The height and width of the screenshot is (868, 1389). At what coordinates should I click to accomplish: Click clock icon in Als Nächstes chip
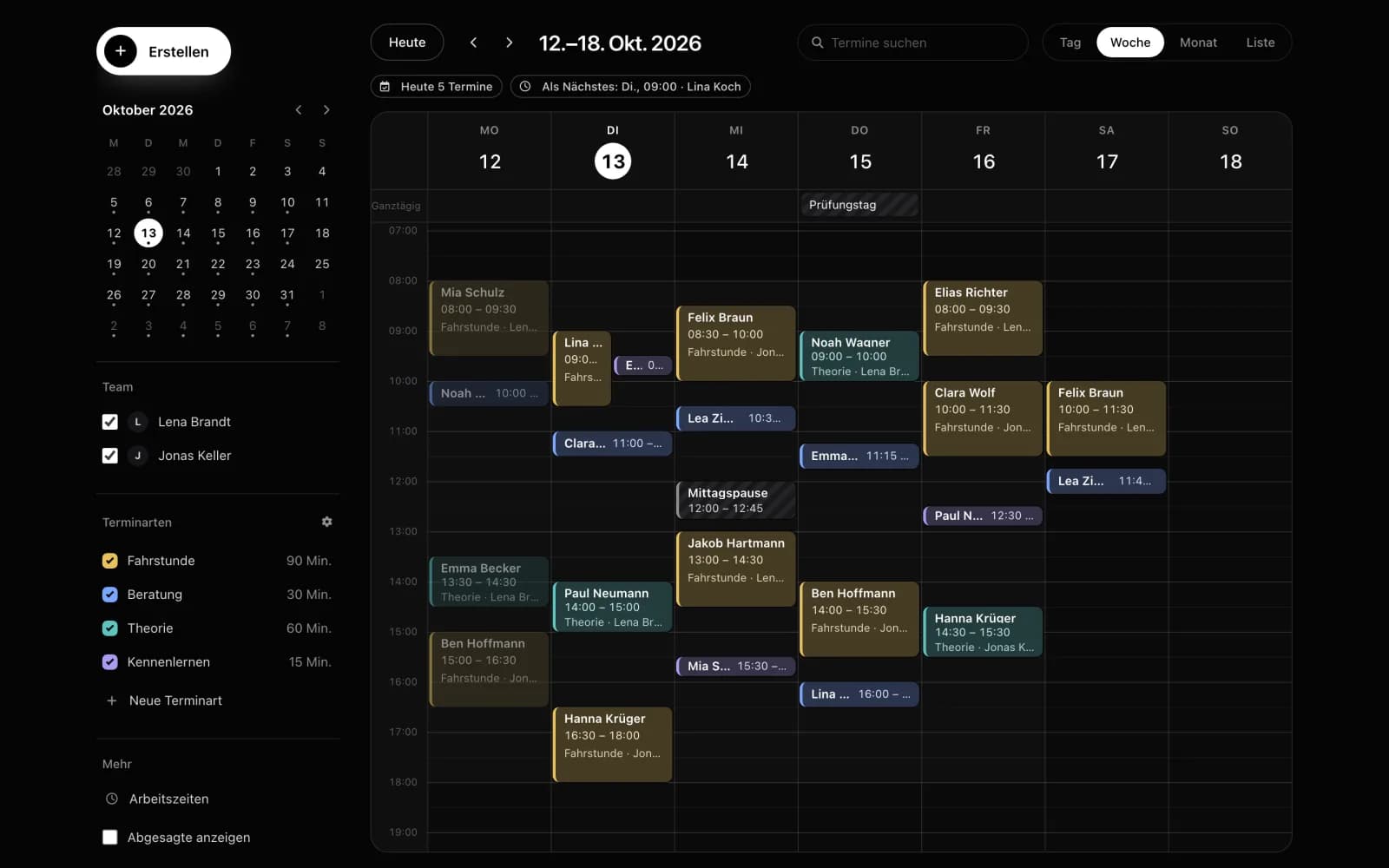(525, 87)
